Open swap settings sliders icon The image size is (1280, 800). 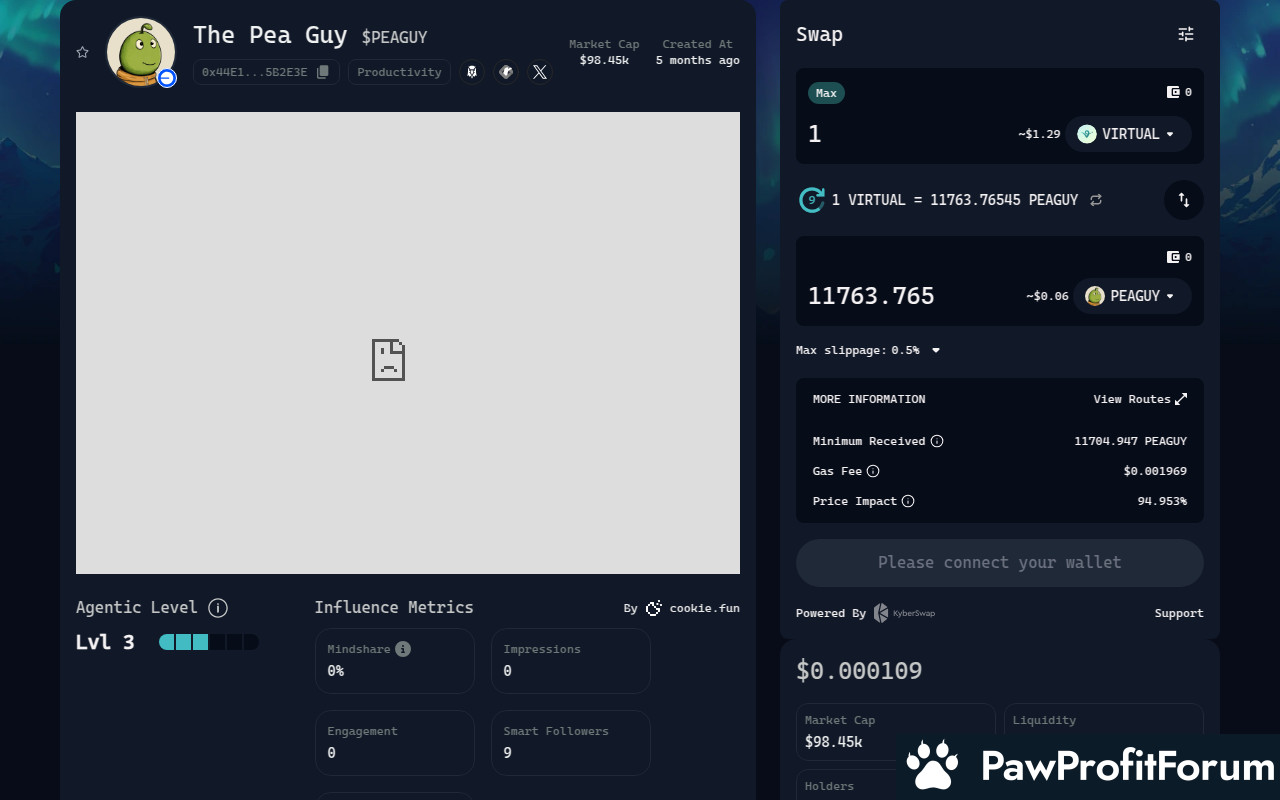click(x=1186, y=34)
